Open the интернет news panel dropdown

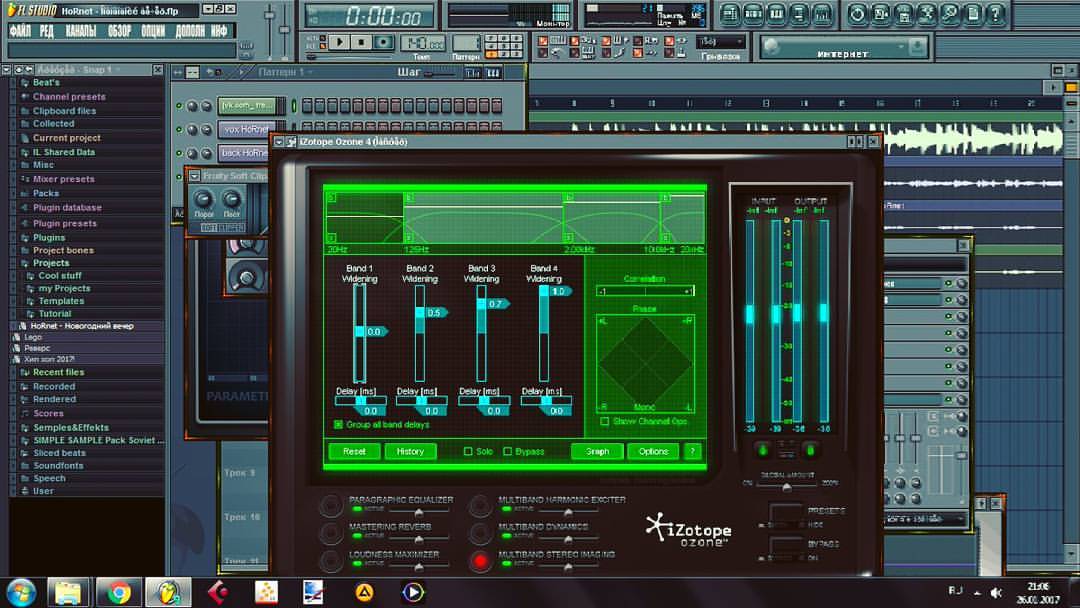pyautogui.click(x=900, y=47)
